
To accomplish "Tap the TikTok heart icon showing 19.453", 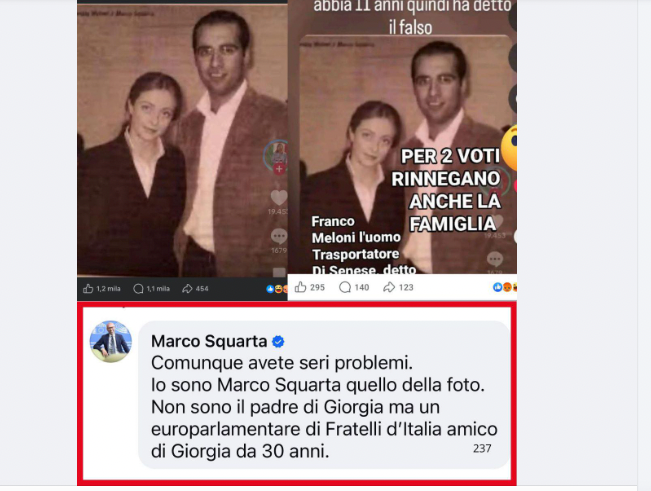I will [x=279, y=198].
